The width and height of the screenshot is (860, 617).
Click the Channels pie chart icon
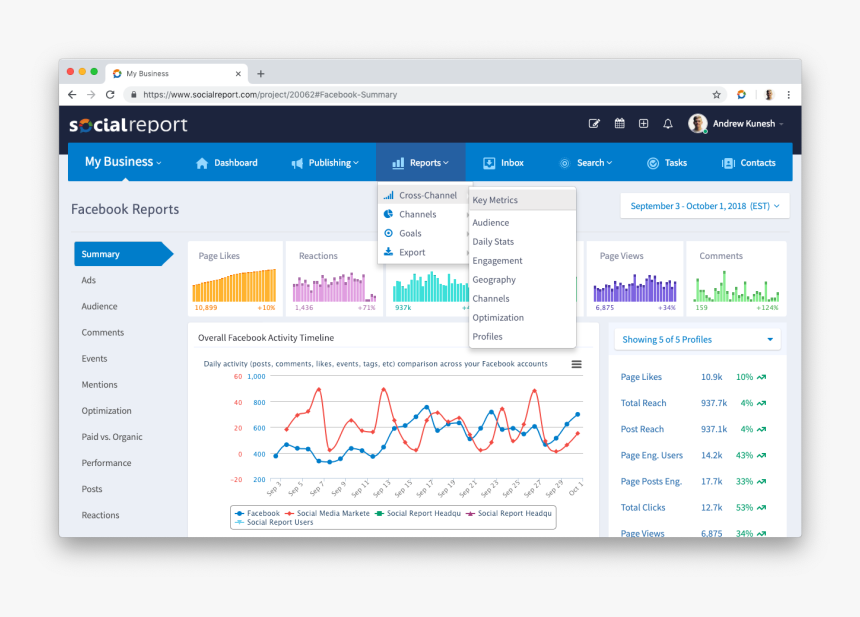click(x=388, y=214)
